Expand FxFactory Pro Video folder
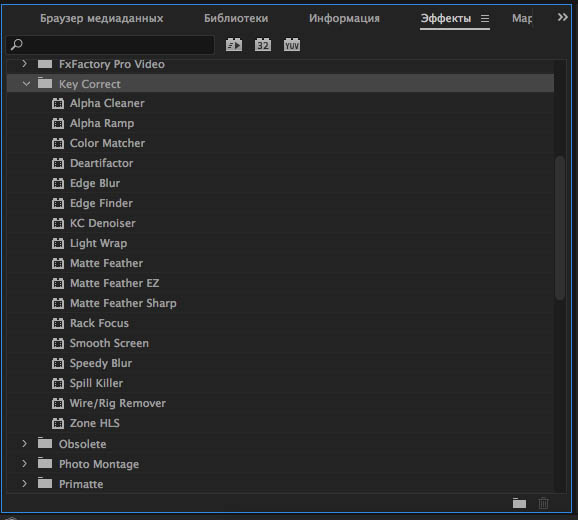 coord(24,64)
